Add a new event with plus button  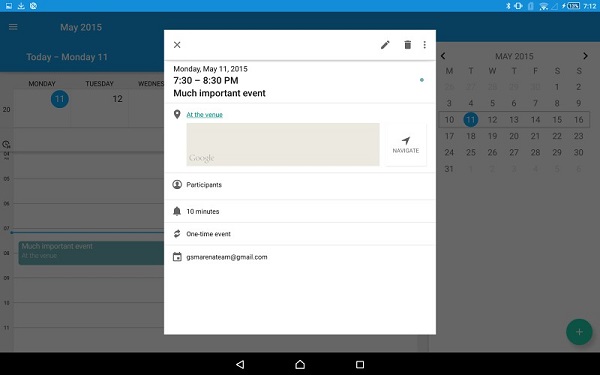point(579,332)
